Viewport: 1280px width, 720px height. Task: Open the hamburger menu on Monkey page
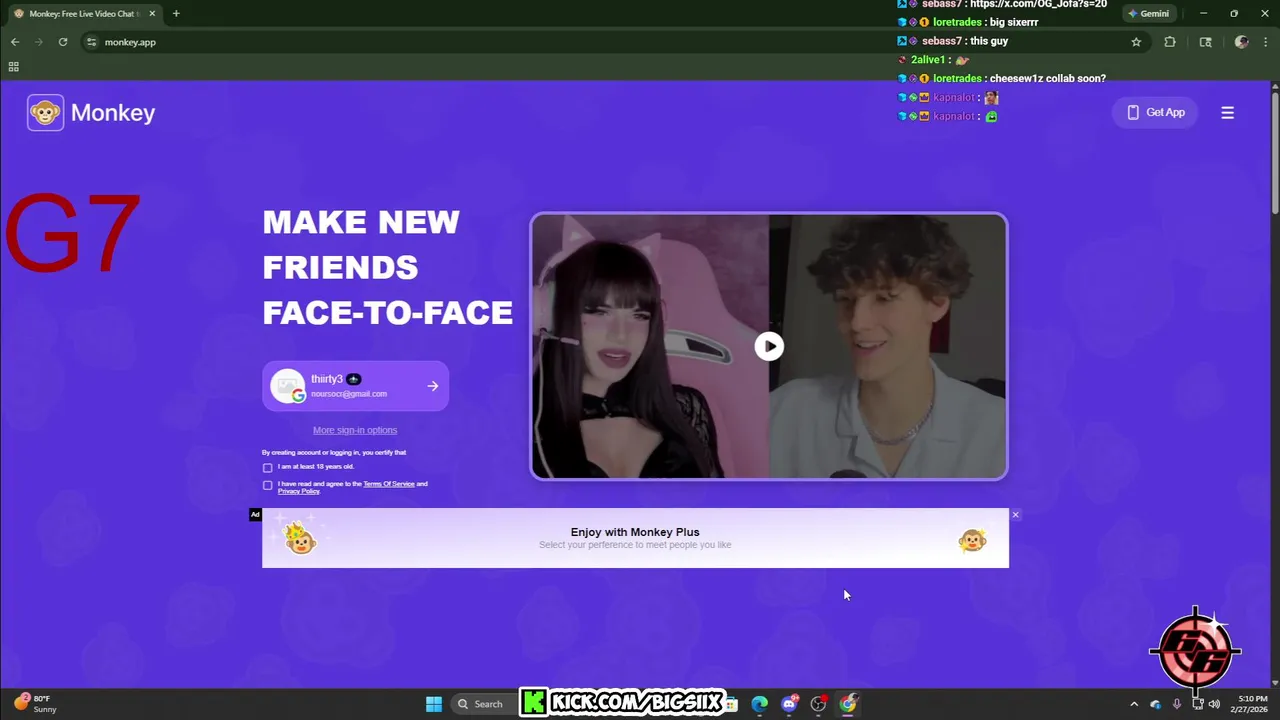click(x=1227, y=113)
